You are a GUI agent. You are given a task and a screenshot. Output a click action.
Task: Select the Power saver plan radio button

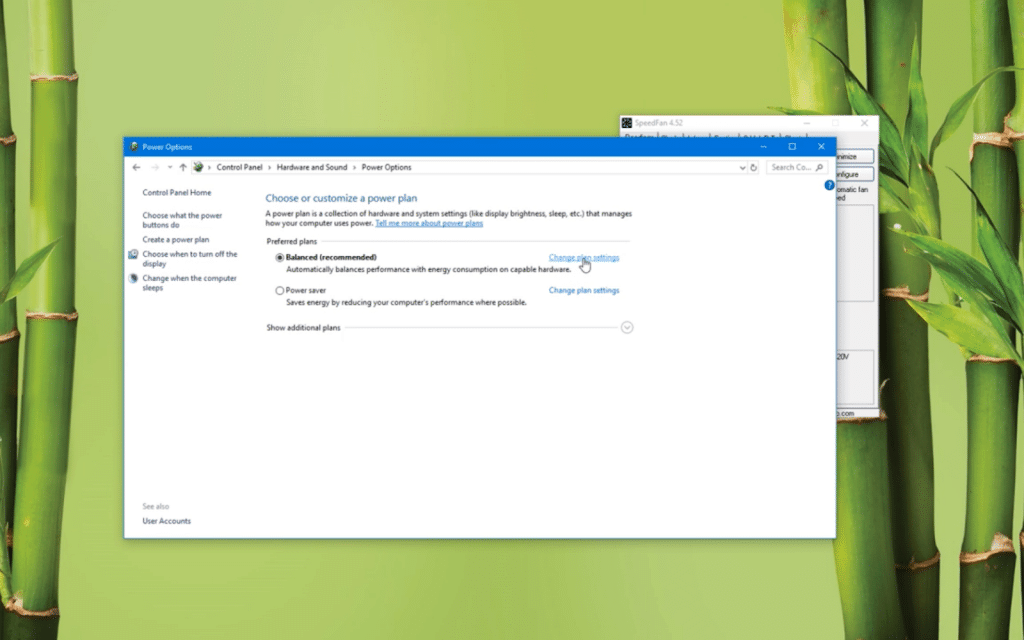(x=280, y=290)
